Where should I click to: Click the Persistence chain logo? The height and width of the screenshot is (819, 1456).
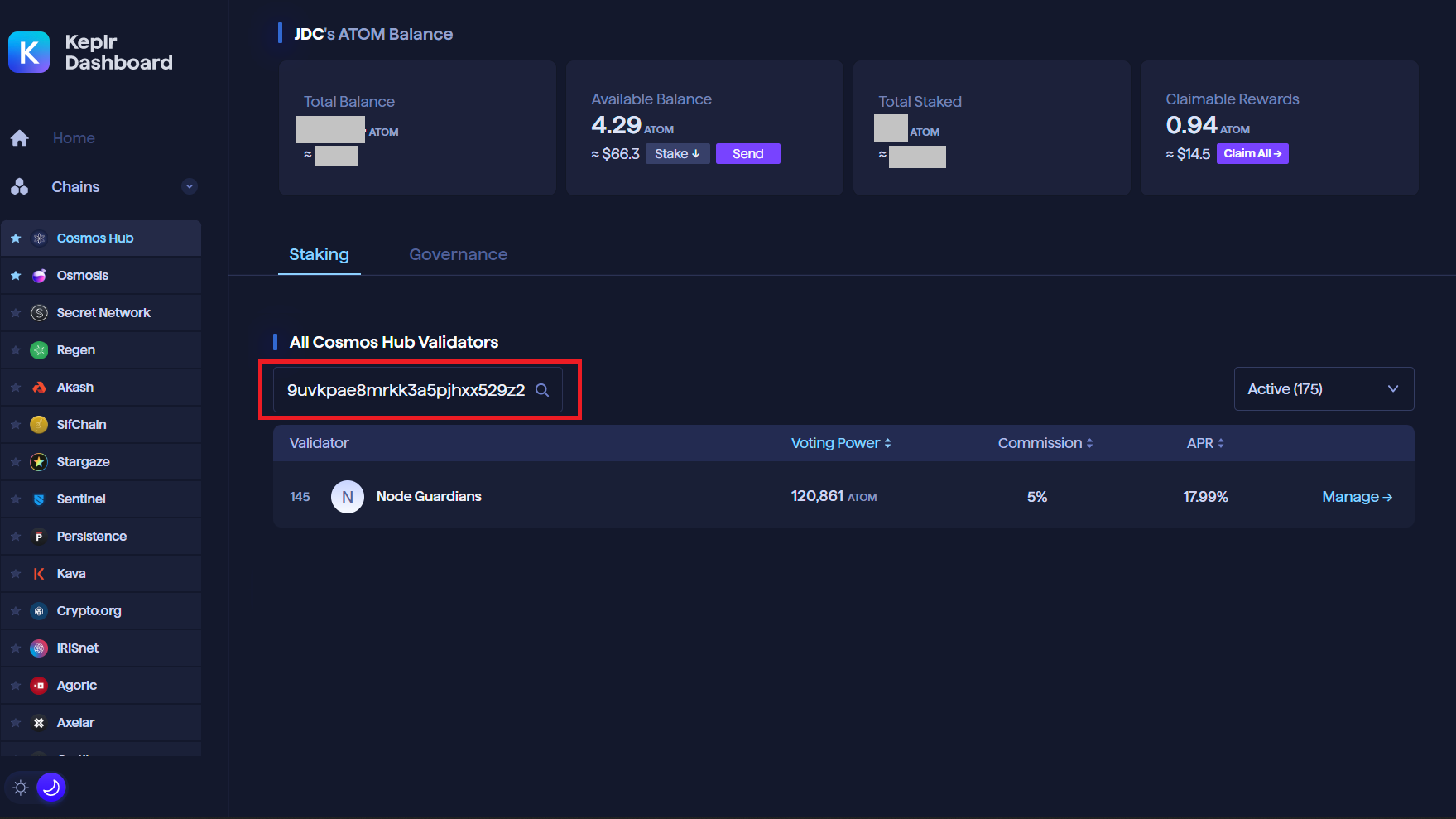click(39, 537)
